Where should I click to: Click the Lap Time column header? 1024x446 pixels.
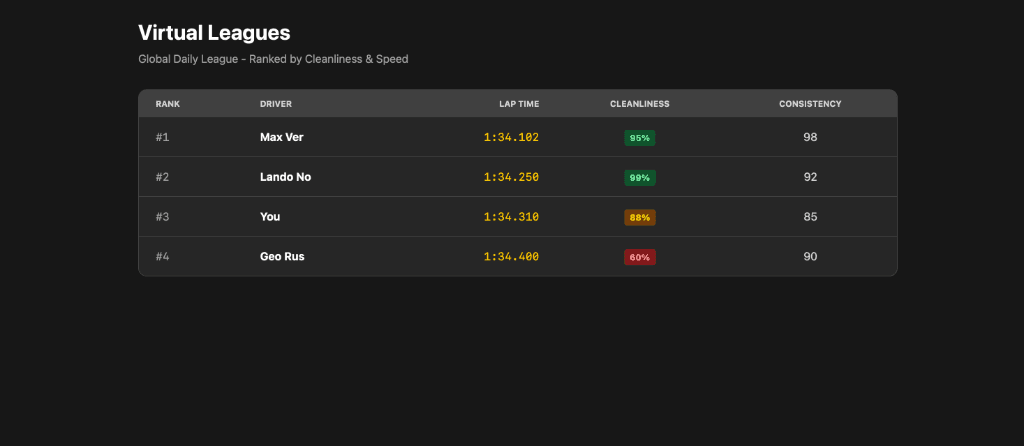click(519, 104)
